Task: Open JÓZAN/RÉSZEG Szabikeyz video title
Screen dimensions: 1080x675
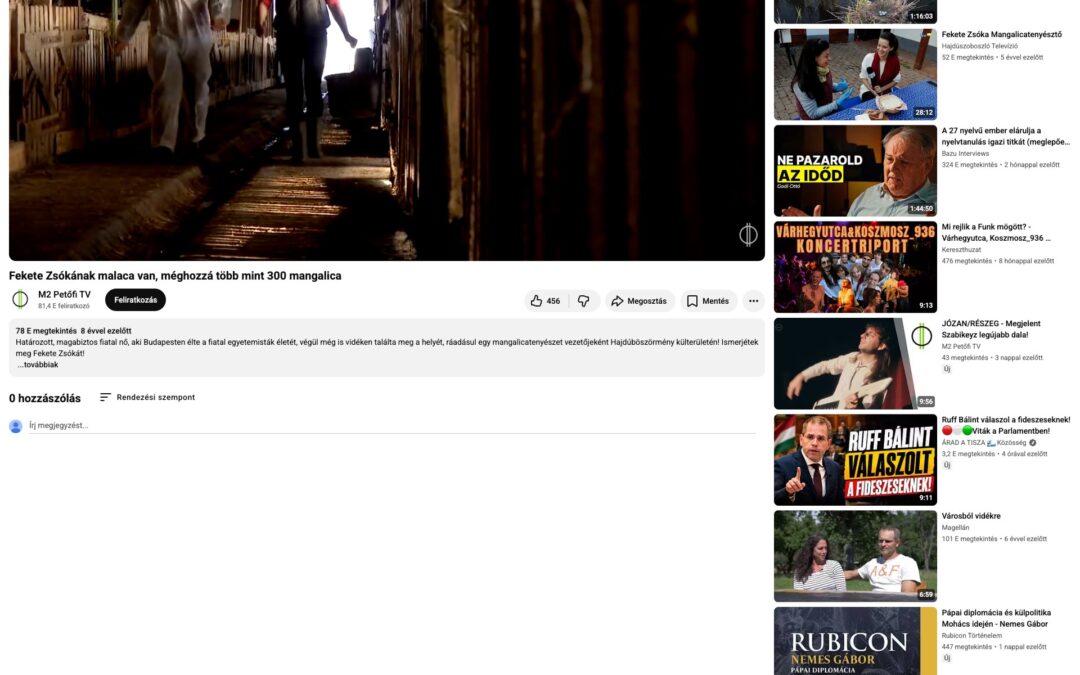Action: point(991,329)
